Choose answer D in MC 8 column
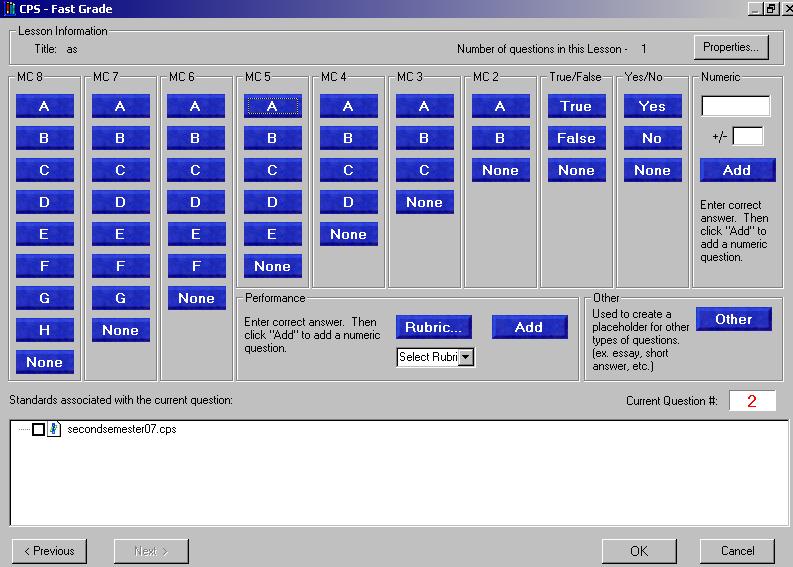 coord(45,202)
